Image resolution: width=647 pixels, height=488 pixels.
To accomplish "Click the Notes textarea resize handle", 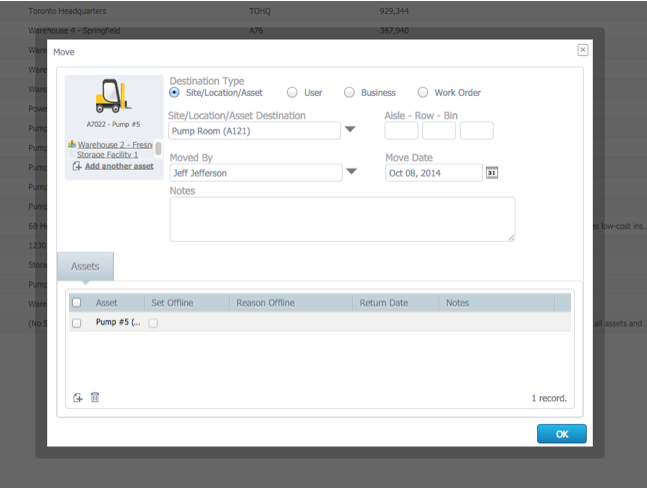I will [x=512, y=238].
